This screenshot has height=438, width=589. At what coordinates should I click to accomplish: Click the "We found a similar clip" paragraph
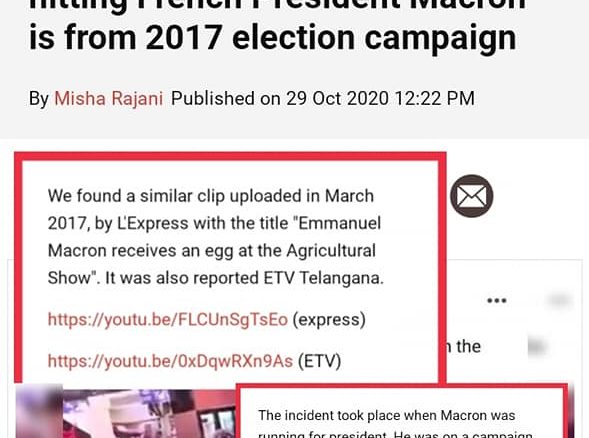tap(216, 237)
